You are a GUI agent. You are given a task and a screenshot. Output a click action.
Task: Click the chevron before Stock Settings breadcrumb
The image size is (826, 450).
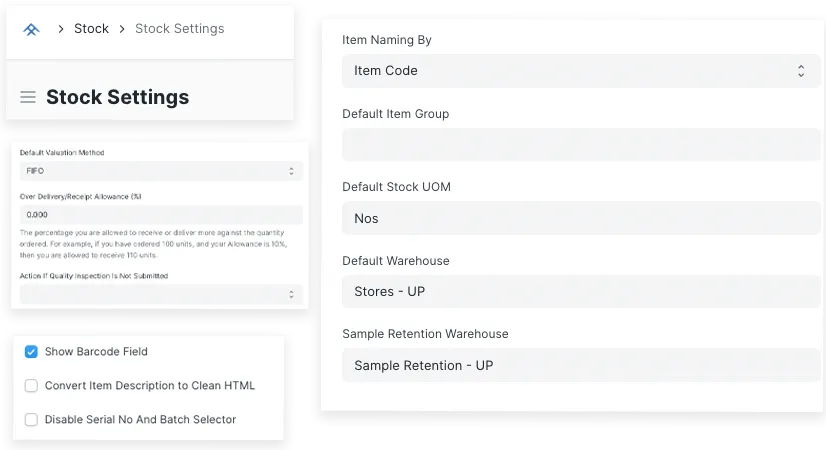coord(122,29)
